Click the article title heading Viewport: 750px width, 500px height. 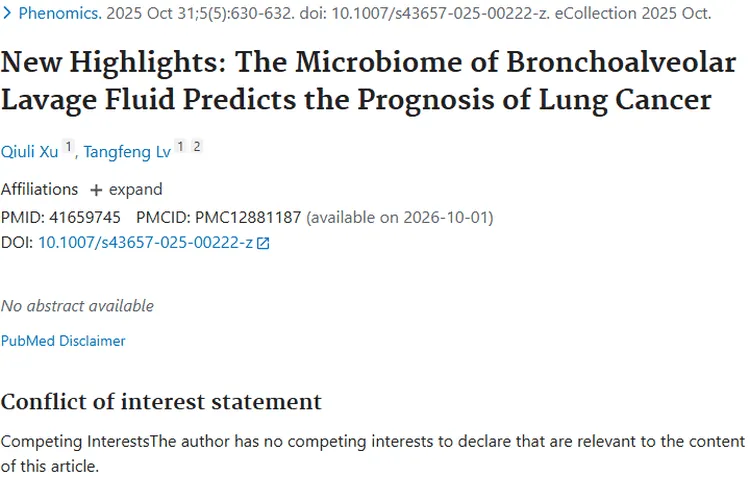pos(369,82)
